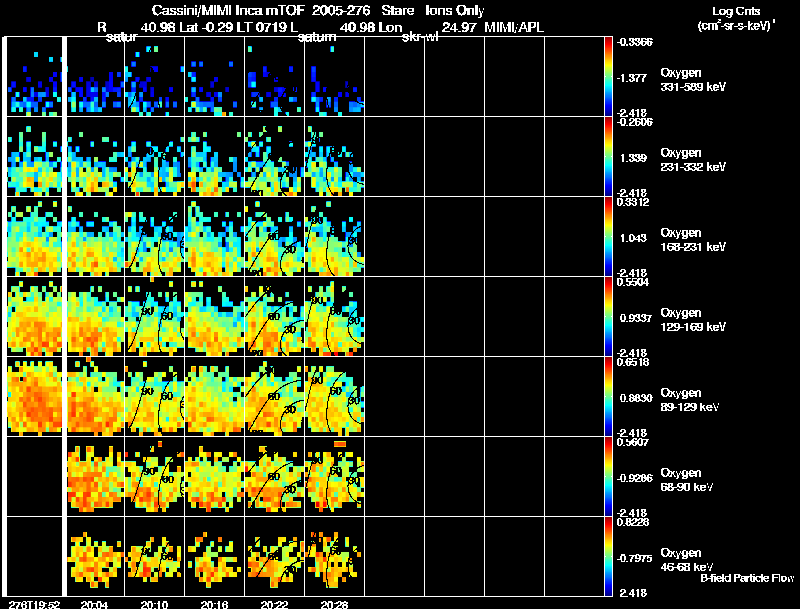Click the '1.339' colorbar midpoint value

coord(633,158)
